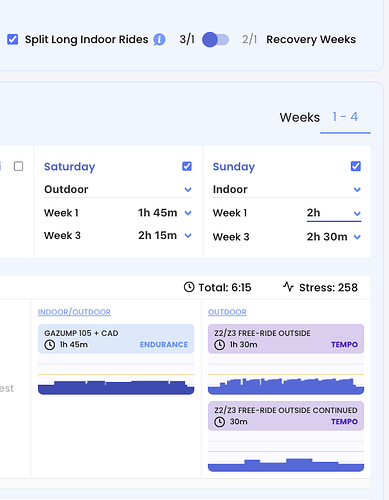Image resolution: width=389 pixels, height=500 pixels.
Task: Click the Split Long Indoor Rides info icon
Action: tap(159, 39)
